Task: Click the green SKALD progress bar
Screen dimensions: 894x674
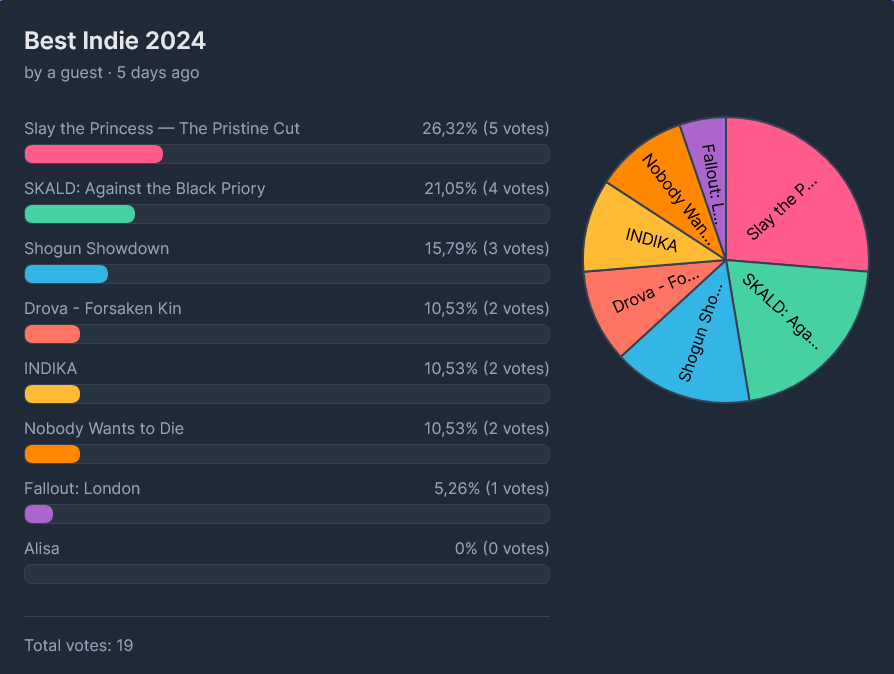Action: [x=80, y=214]
